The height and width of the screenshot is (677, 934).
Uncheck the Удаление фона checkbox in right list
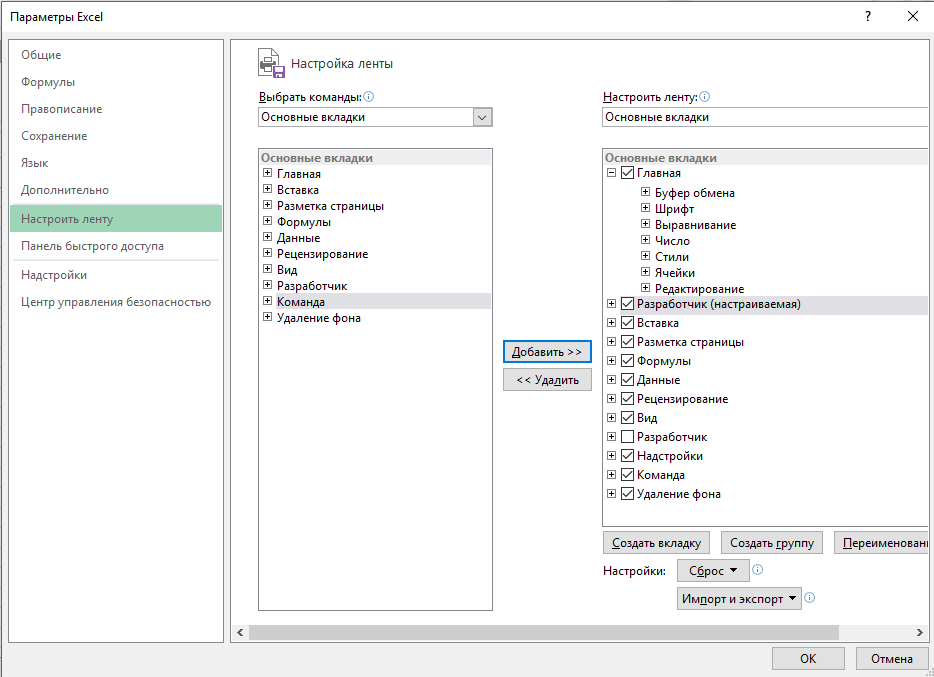[628, 494]
